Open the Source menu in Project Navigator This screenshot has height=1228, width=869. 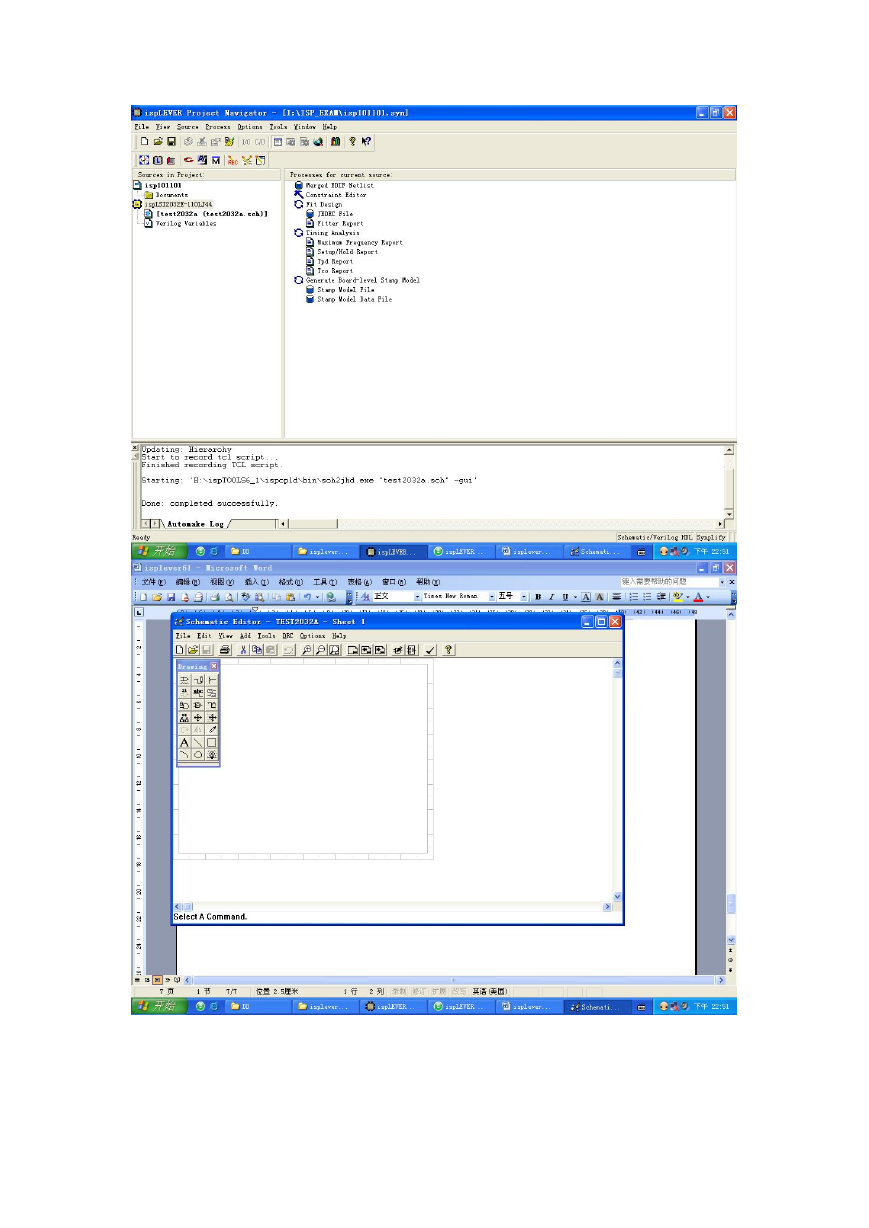coord(188,127)
